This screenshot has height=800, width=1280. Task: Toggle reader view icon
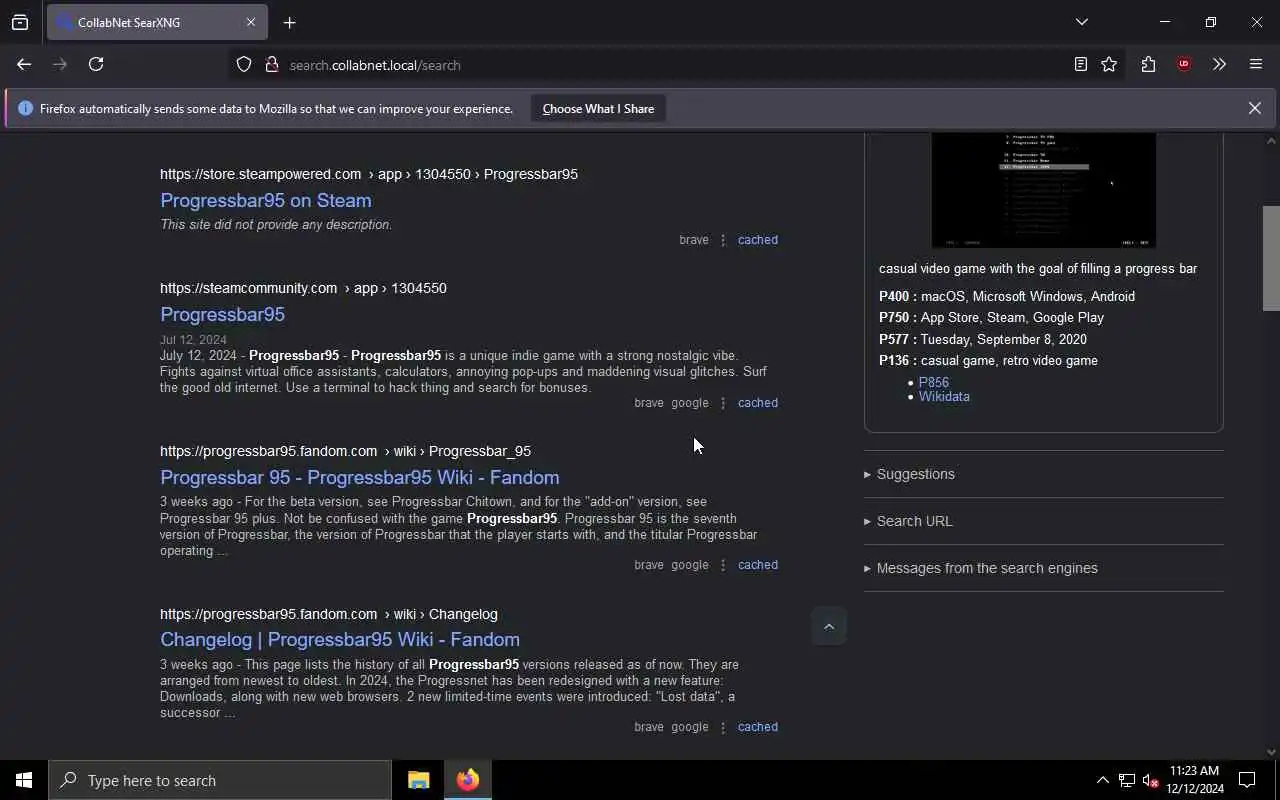(x=1080, y=64)
